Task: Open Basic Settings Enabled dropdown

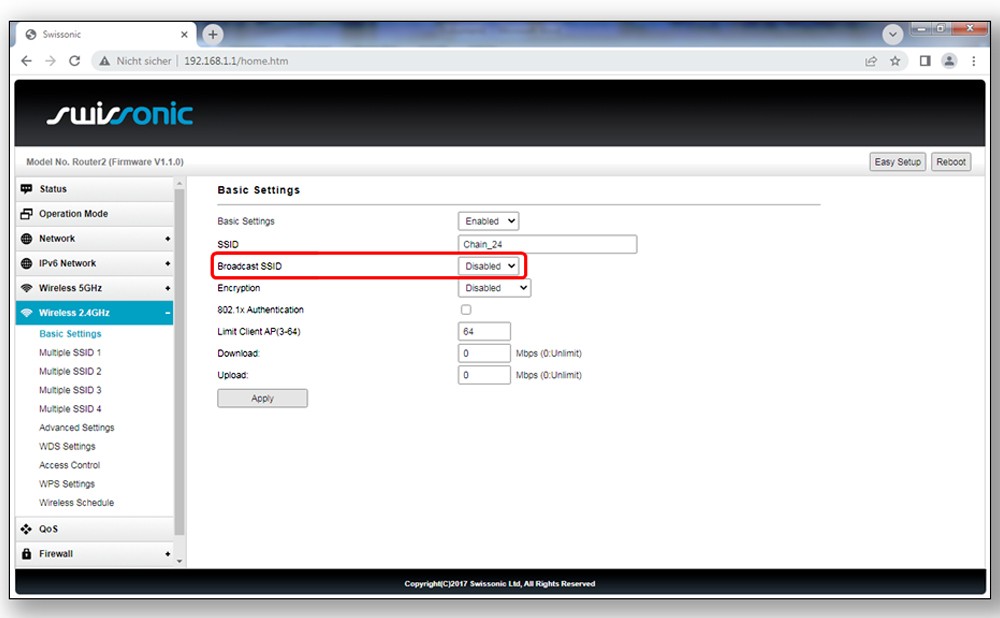Action: (488, 221)
